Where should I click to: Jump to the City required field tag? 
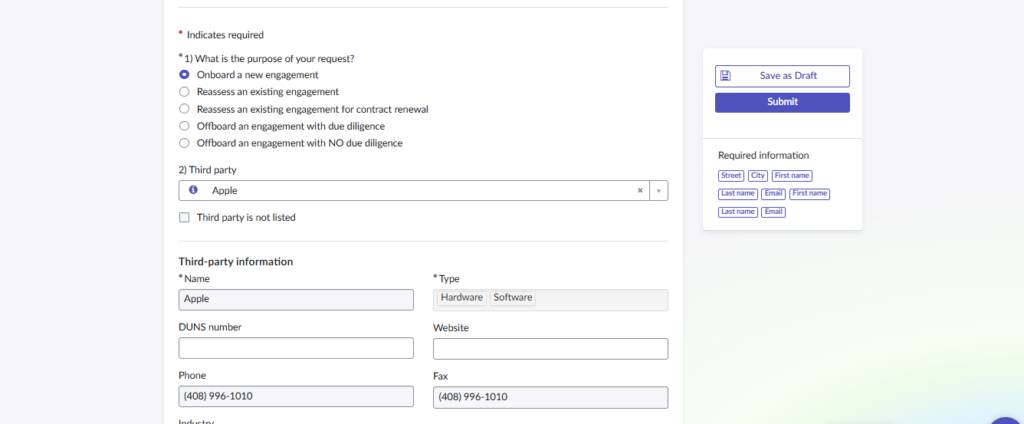758,176
